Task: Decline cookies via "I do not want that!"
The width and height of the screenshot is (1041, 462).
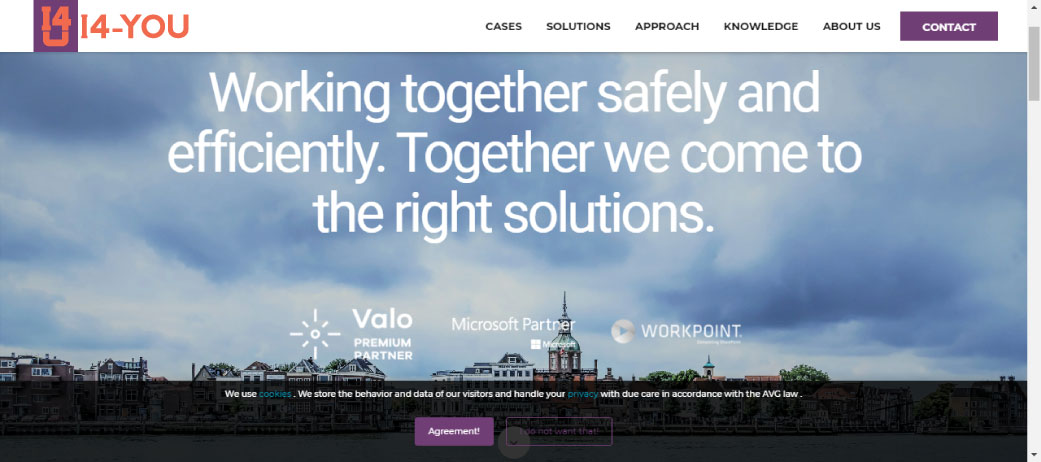Action: tap(559, 431)
